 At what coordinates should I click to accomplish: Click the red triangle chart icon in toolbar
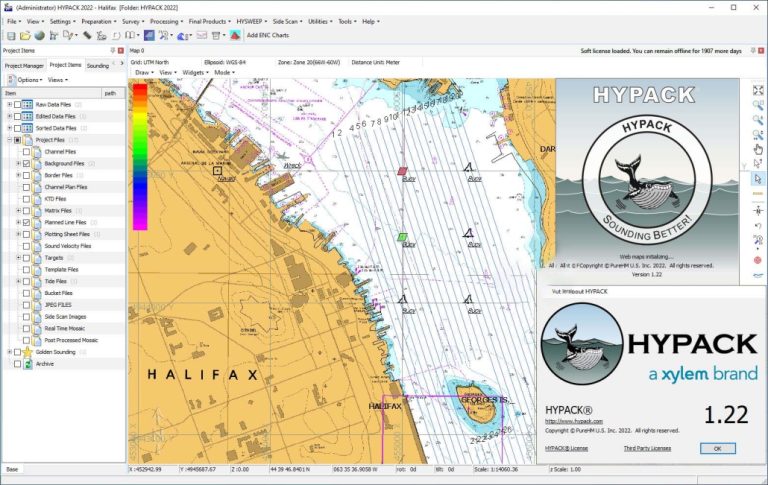click(235, 35)
